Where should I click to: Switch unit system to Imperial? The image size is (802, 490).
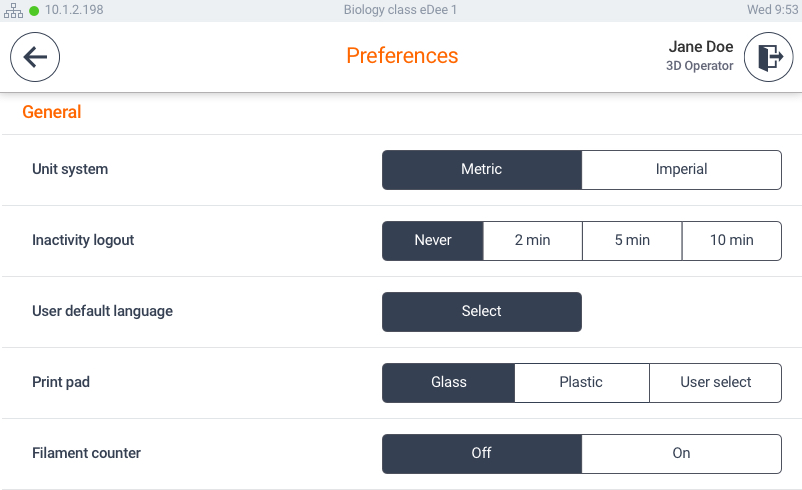coord(681,170)
